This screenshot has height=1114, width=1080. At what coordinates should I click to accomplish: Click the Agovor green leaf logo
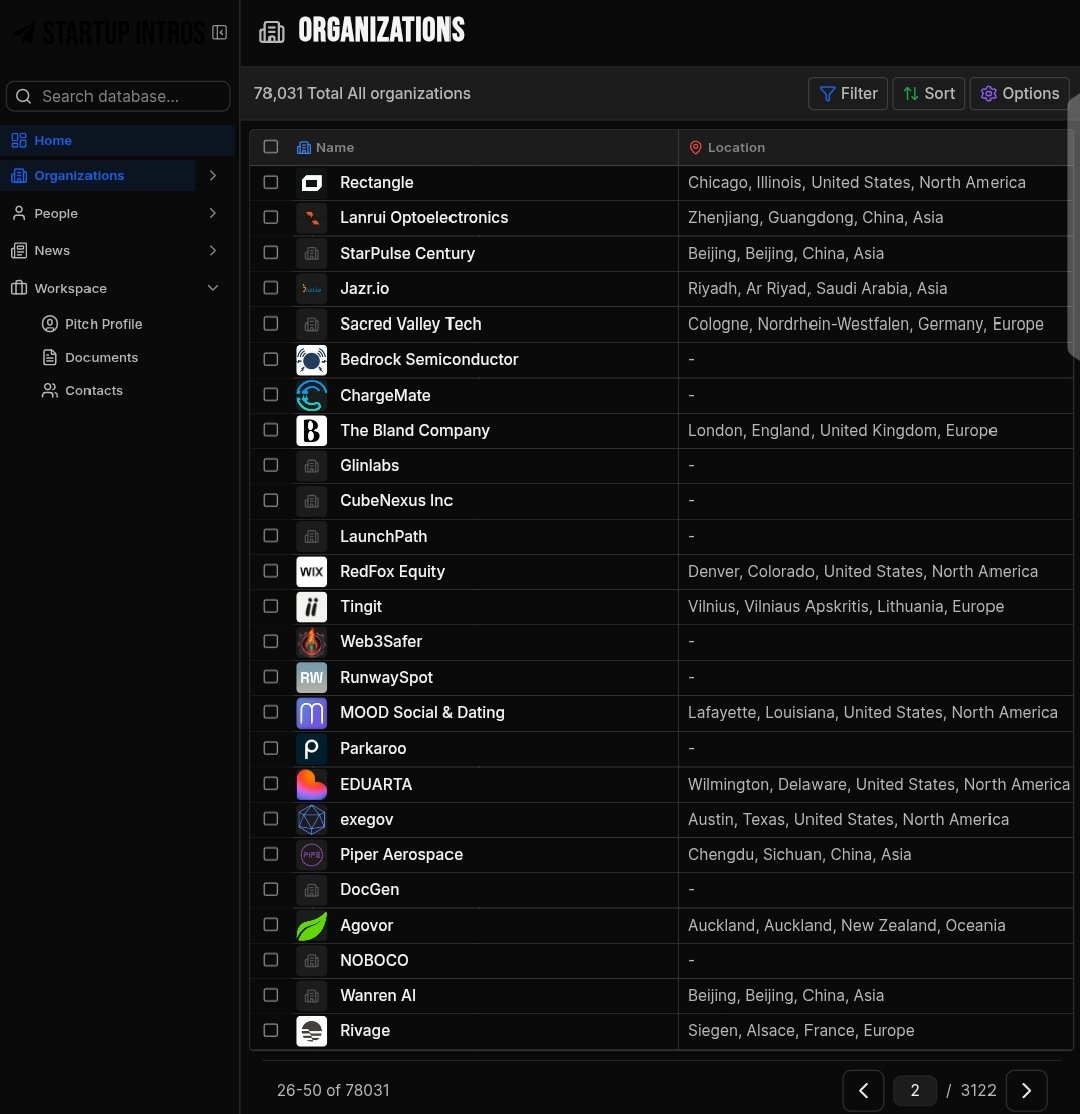pyautogui.click(x=311, y=925)
